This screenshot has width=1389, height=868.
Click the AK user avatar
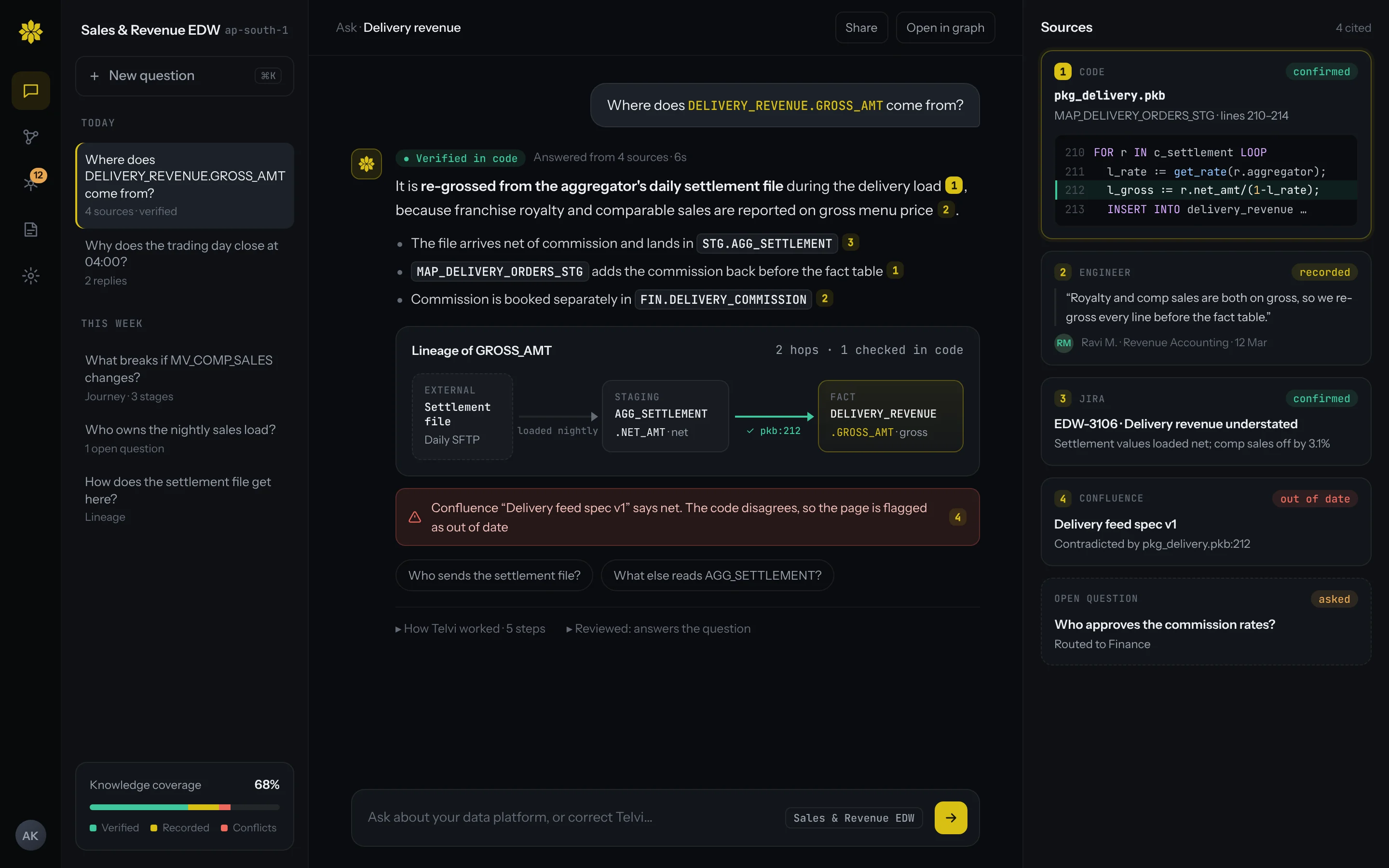point(30,835)
